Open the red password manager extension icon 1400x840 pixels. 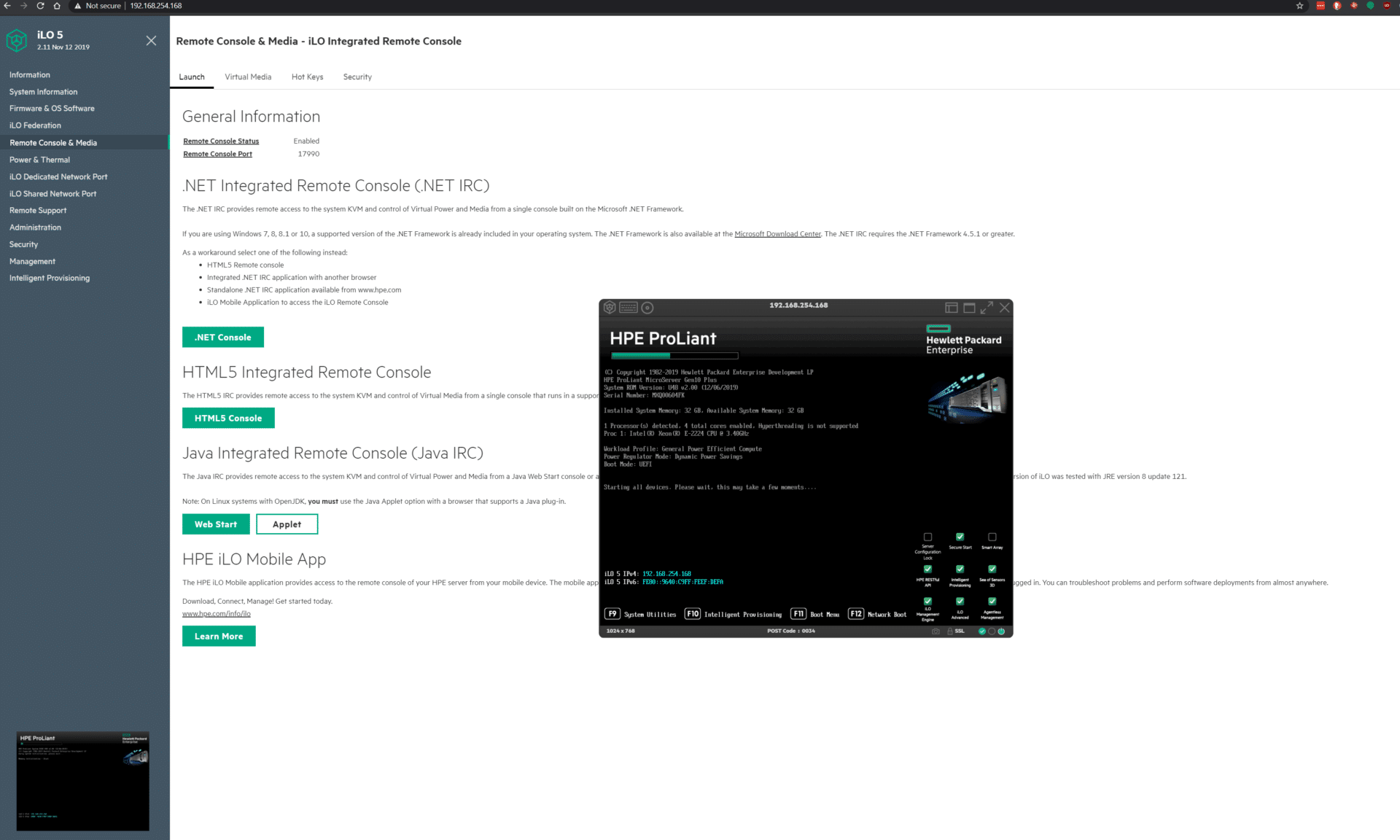[x=1321, y=6]
